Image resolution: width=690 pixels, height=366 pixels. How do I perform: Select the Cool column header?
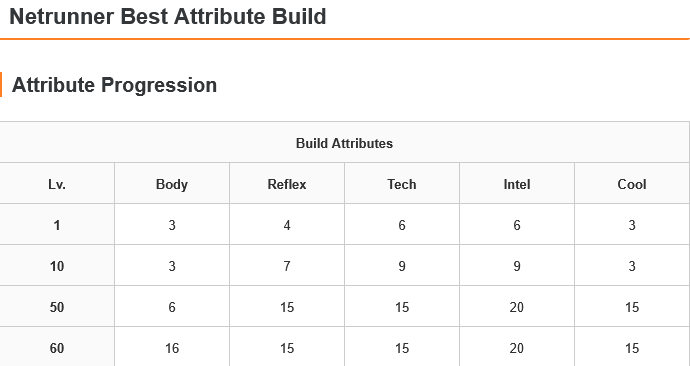coord(632,184)
